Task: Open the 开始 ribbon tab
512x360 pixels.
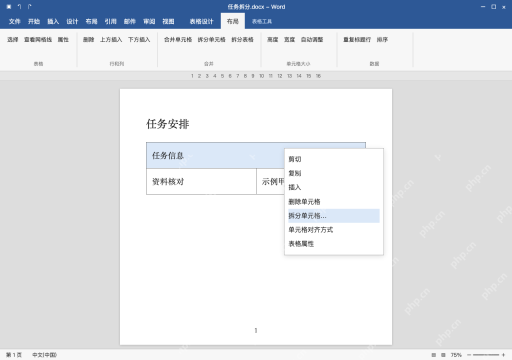Action: click(x=34, y=21)
